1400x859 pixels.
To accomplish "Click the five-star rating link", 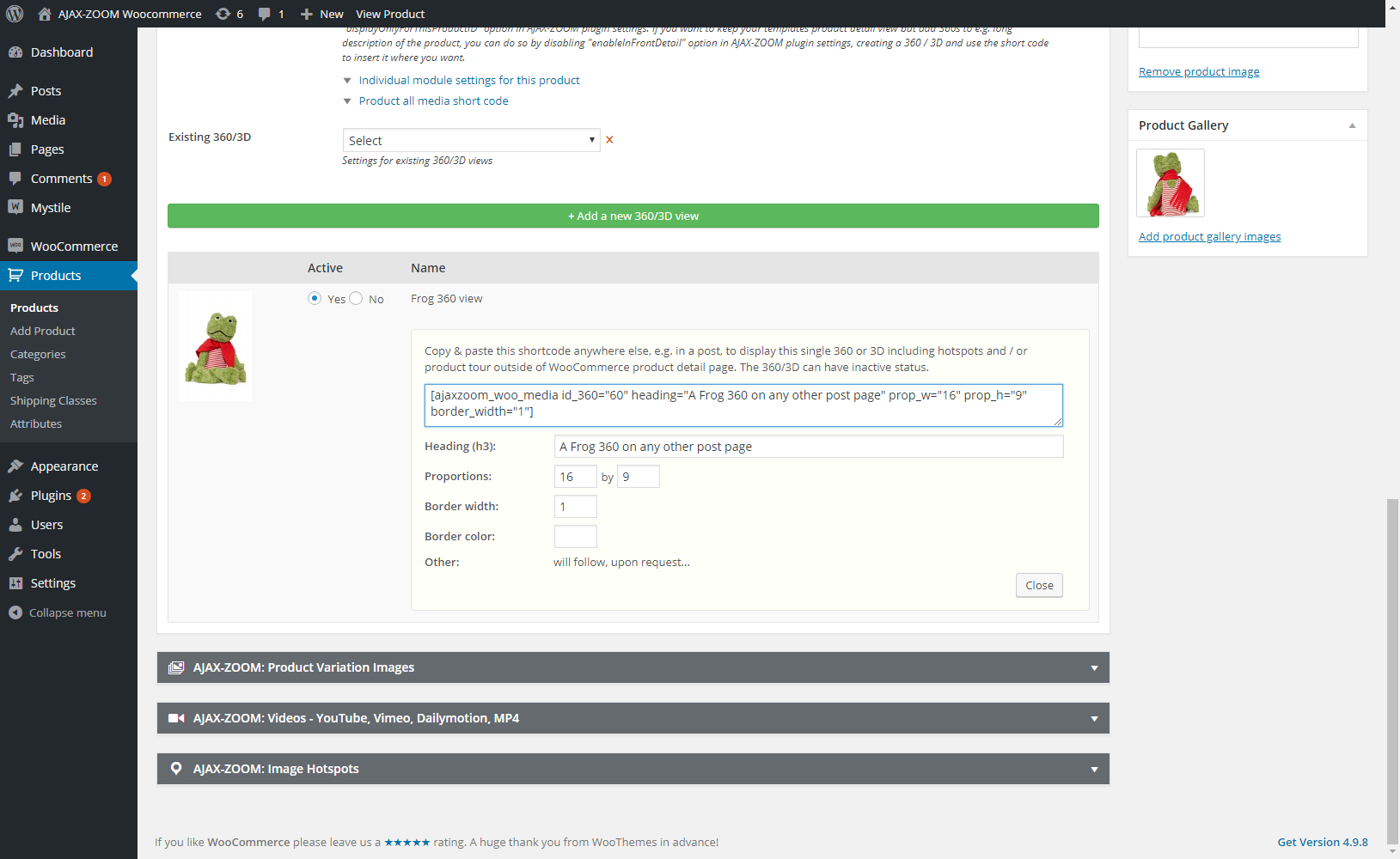I will [407, 842].
